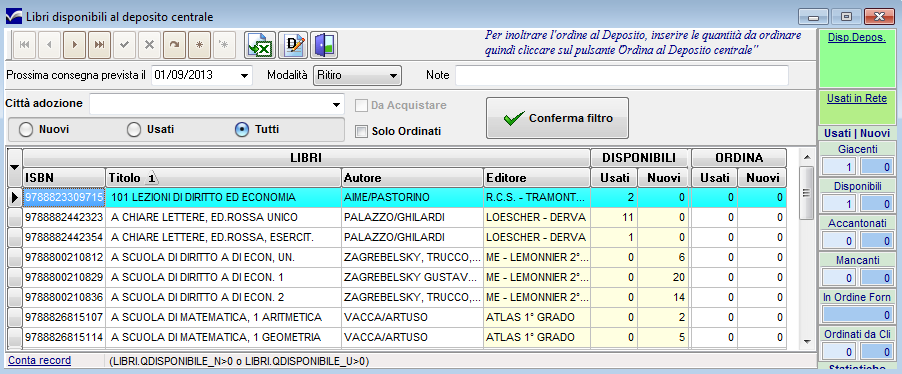Sort by Editore column header

coord(537,178)
